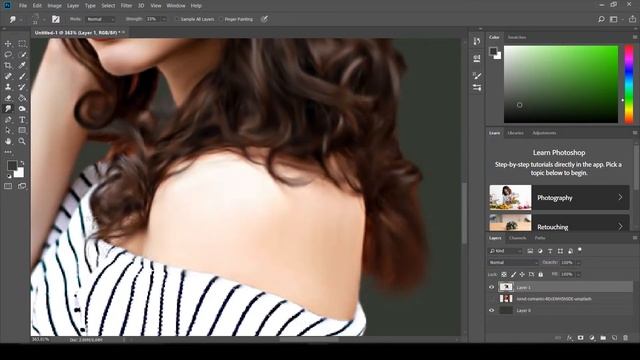Open the Filter menu
Image resolution: width=640 pixels, height=360 pixels.
pos(127,6)
